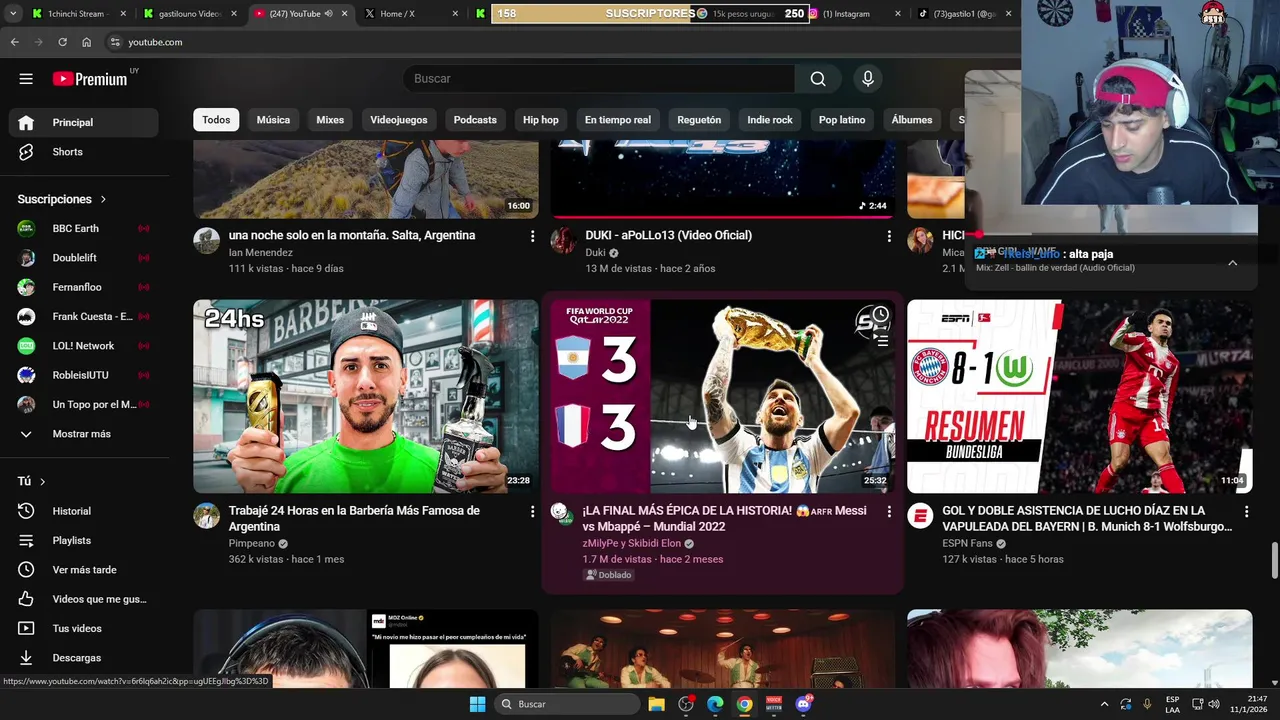Collapse the mini player panel chevron
1280x720 pixels.
pyautogui.click(x=1232, y=263)
